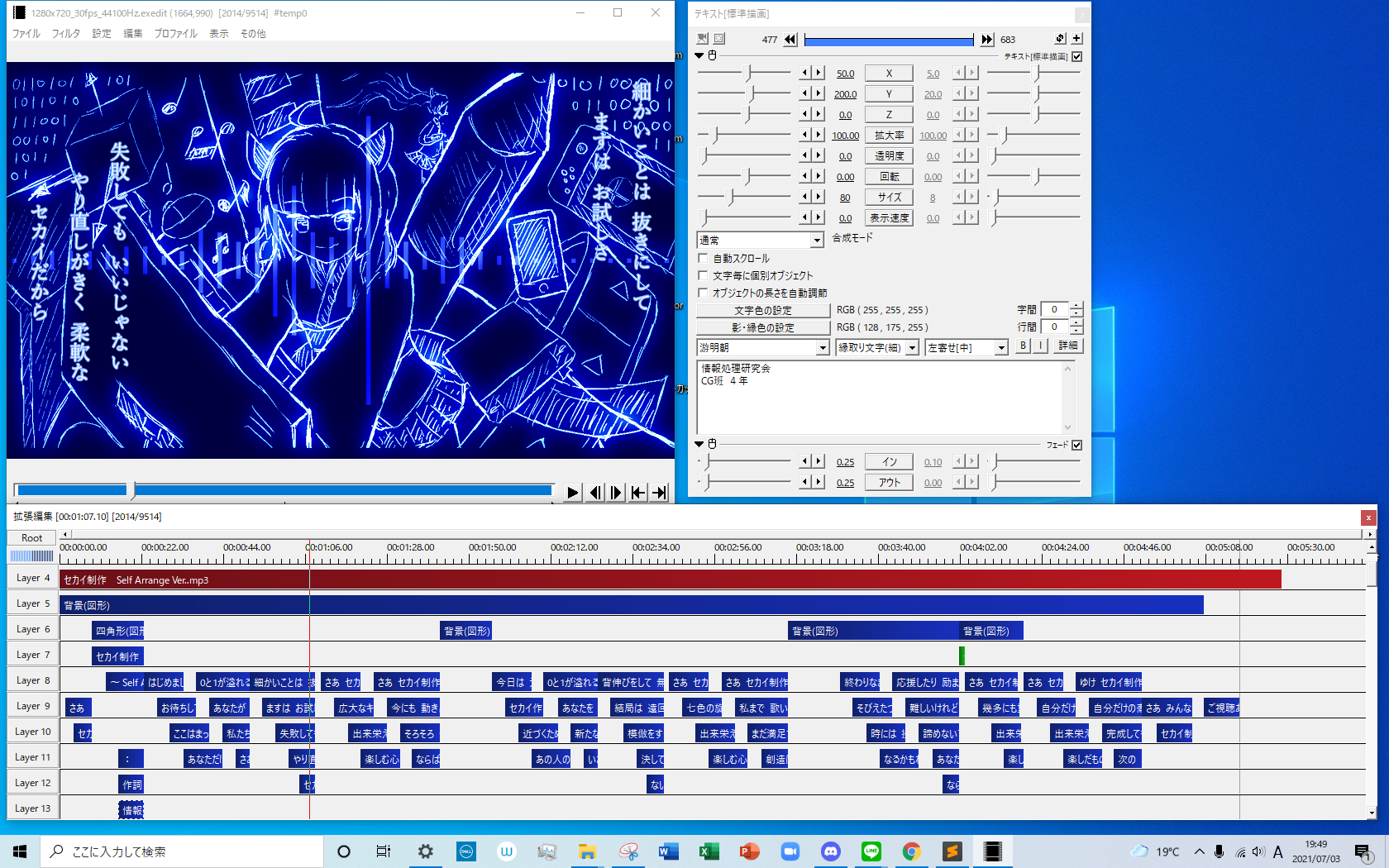
Task: Open Task View on the taskbar
Action: [x=384, y=851]
